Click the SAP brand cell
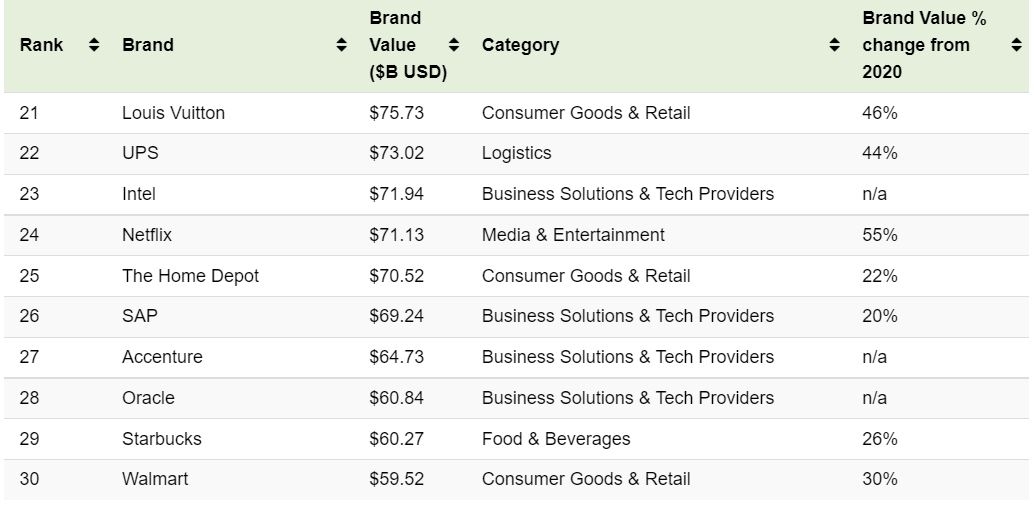The image size is (1034, 509). pyautogui.click(x=140, y=316)
